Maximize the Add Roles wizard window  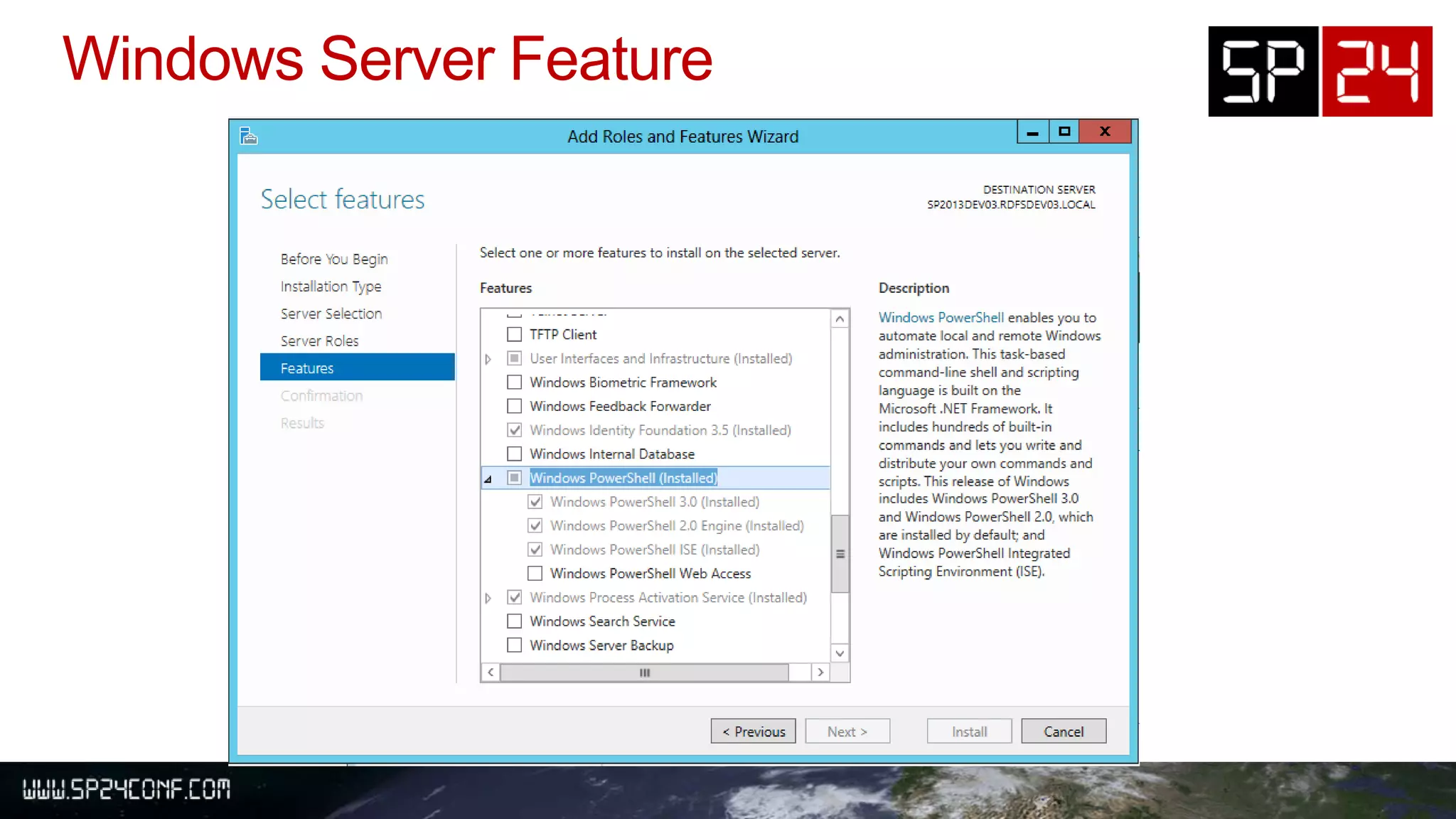coord(1064,132)
